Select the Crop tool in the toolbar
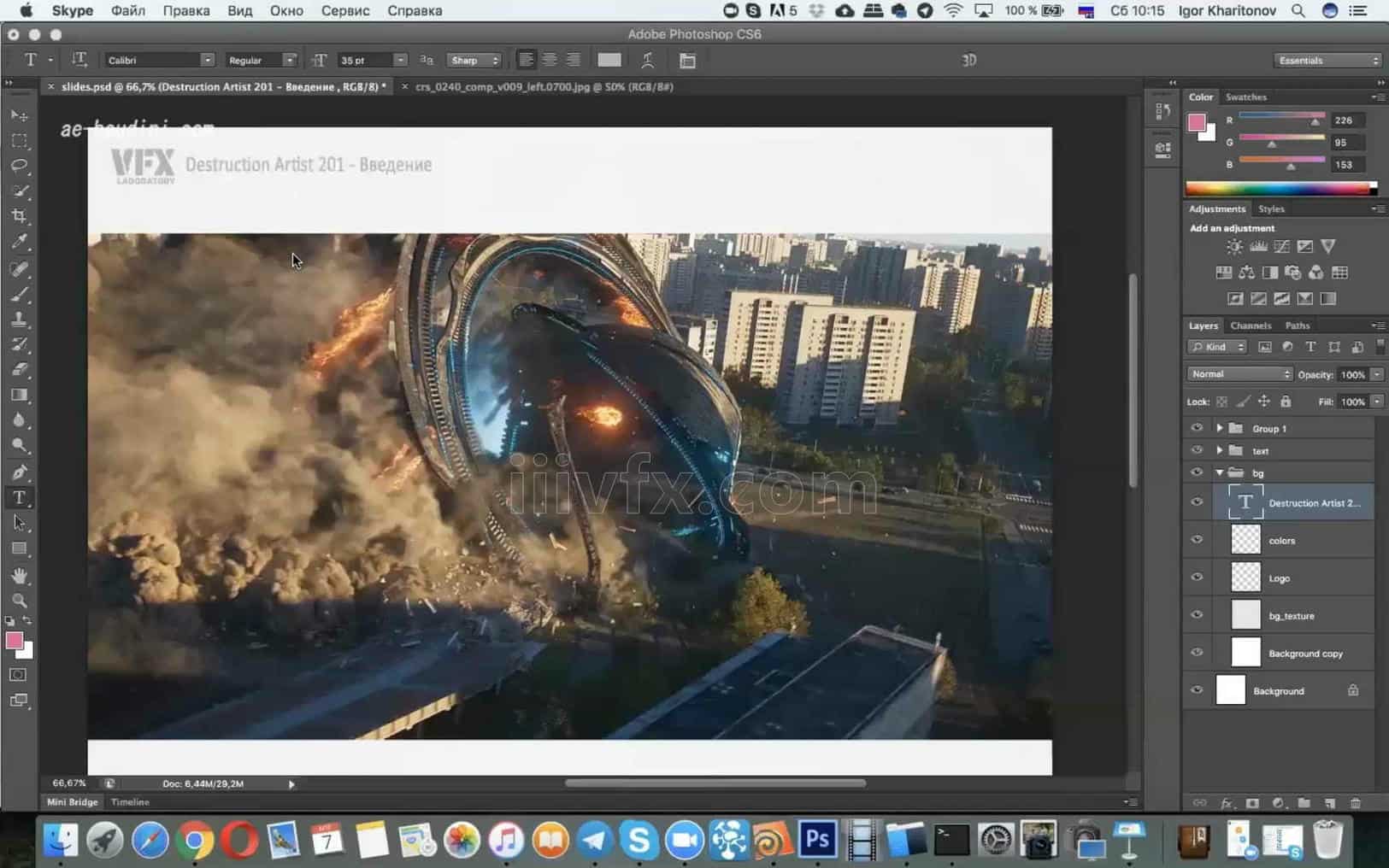The width and height of the screenshot is (1389, 868). pyautogui.click(x=19, y=215)
